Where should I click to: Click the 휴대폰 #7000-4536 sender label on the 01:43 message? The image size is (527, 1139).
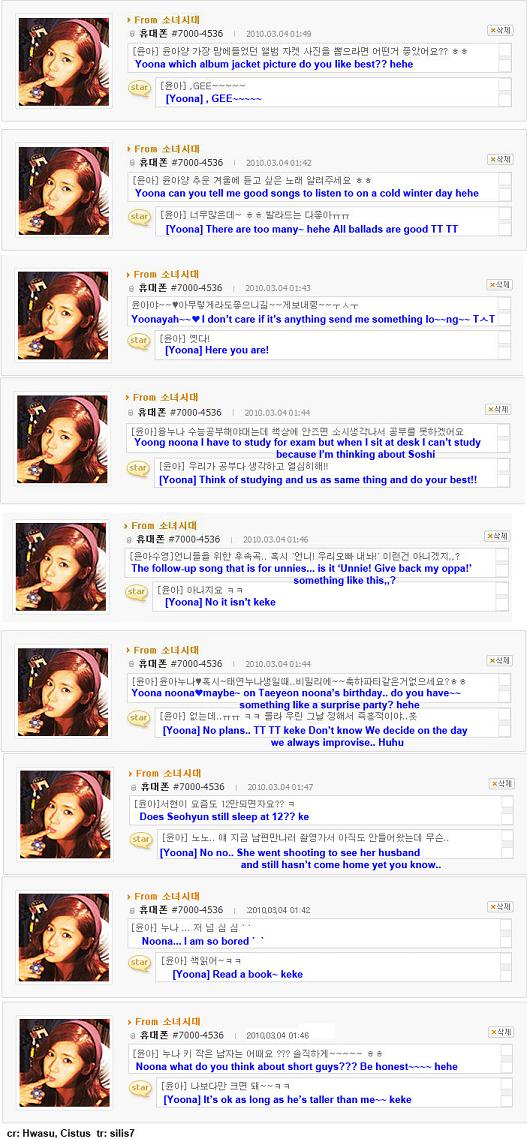[180, 288]
